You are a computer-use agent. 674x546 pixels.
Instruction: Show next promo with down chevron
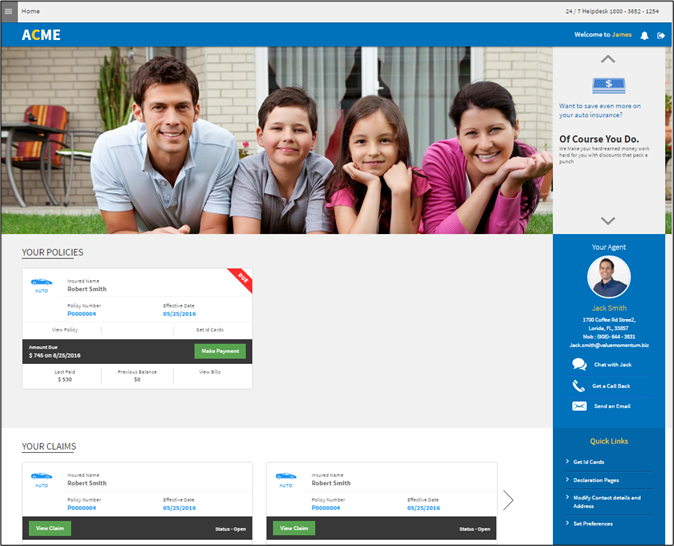pyautogui.click(x=608, y=221)
